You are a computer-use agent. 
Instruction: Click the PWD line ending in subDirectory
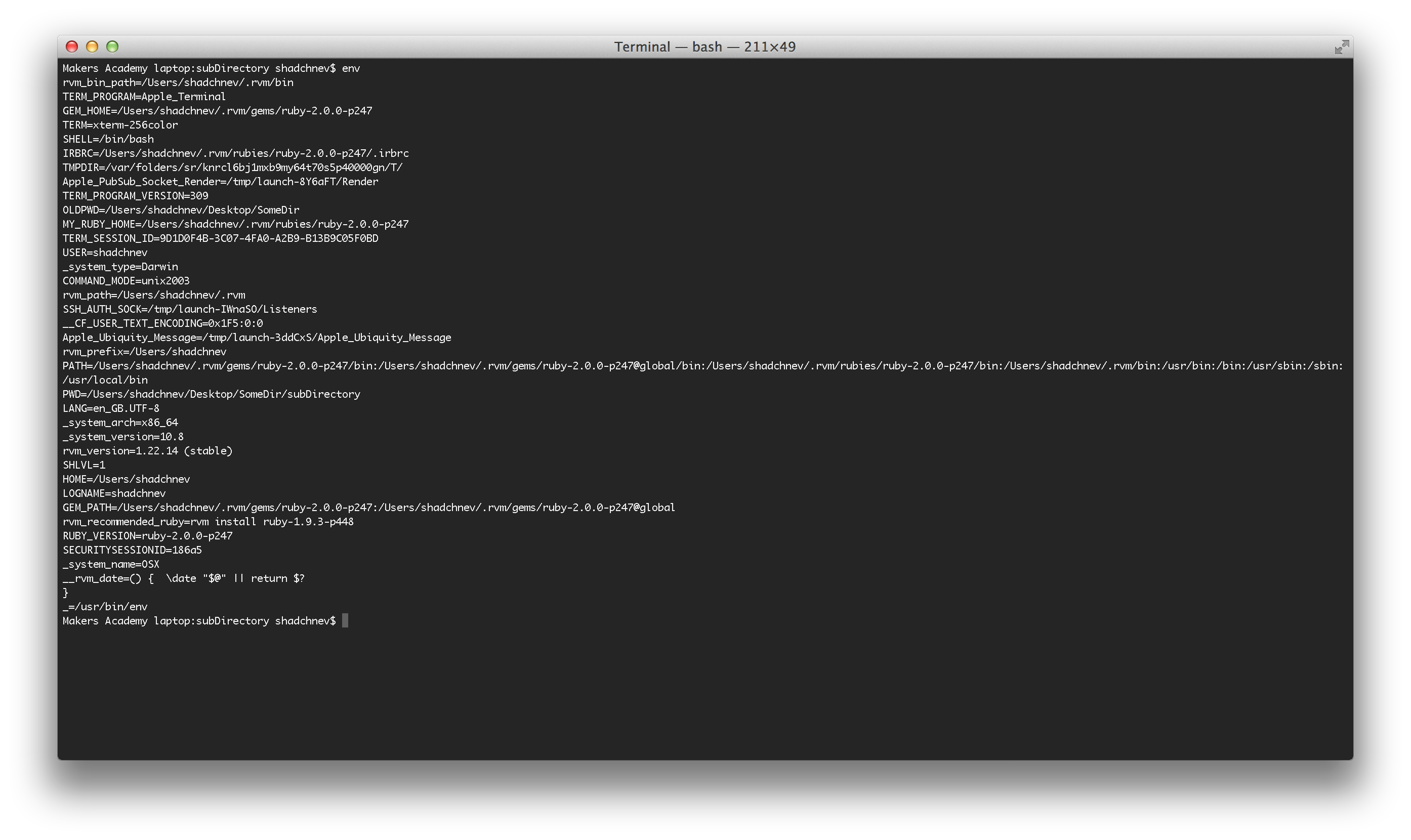coord(211,394)
